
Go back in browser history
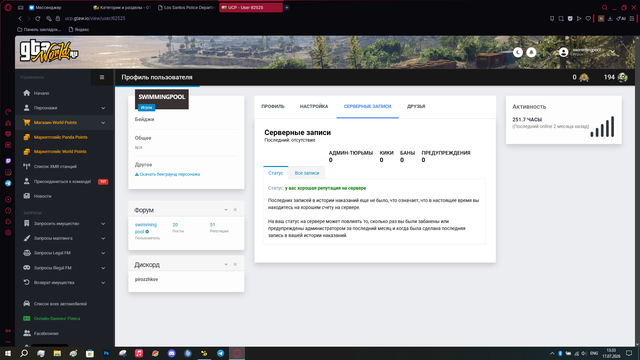coord(20,18)
